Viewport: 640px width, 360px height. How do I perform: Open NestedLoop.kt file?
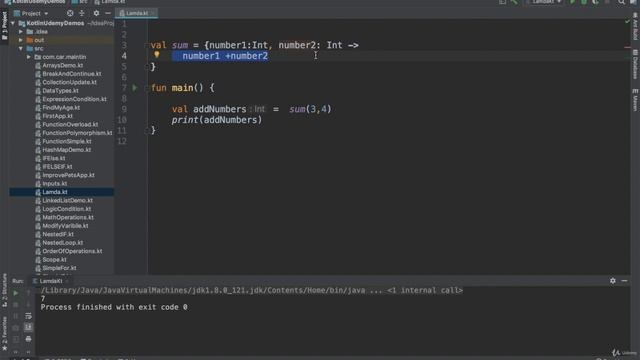pos(62,242)
